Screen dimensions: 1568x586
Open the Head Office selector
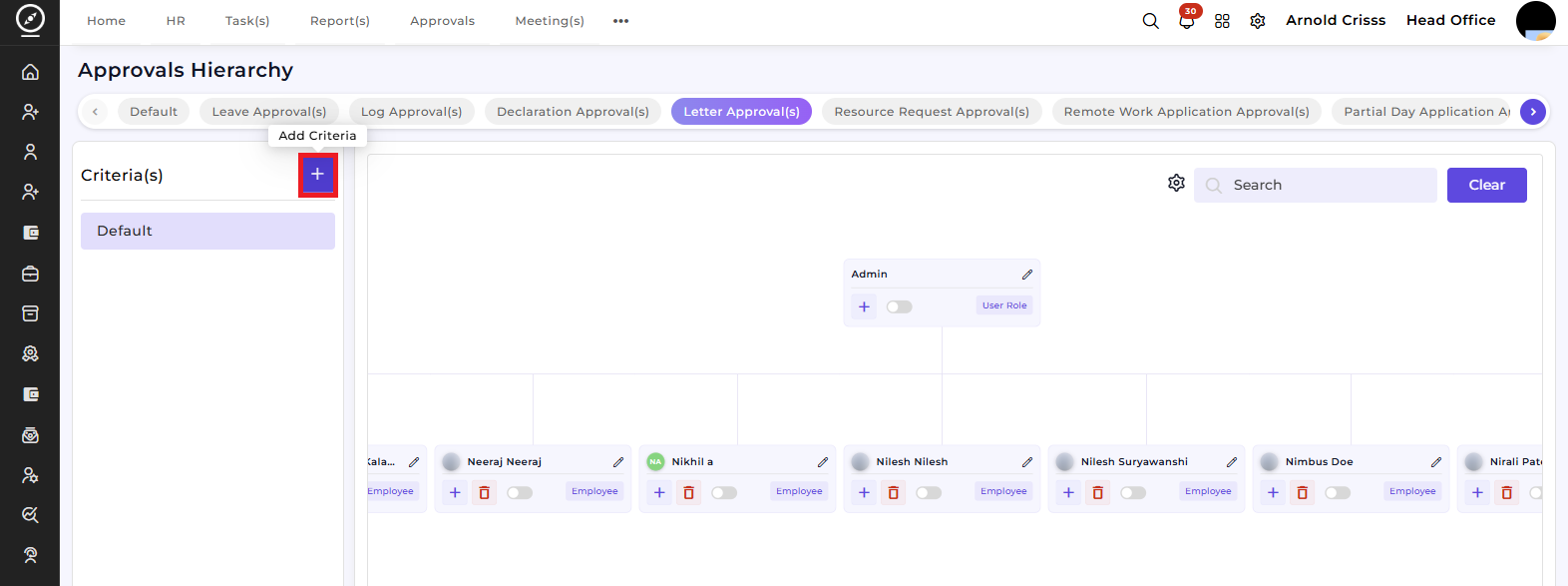1450,20
